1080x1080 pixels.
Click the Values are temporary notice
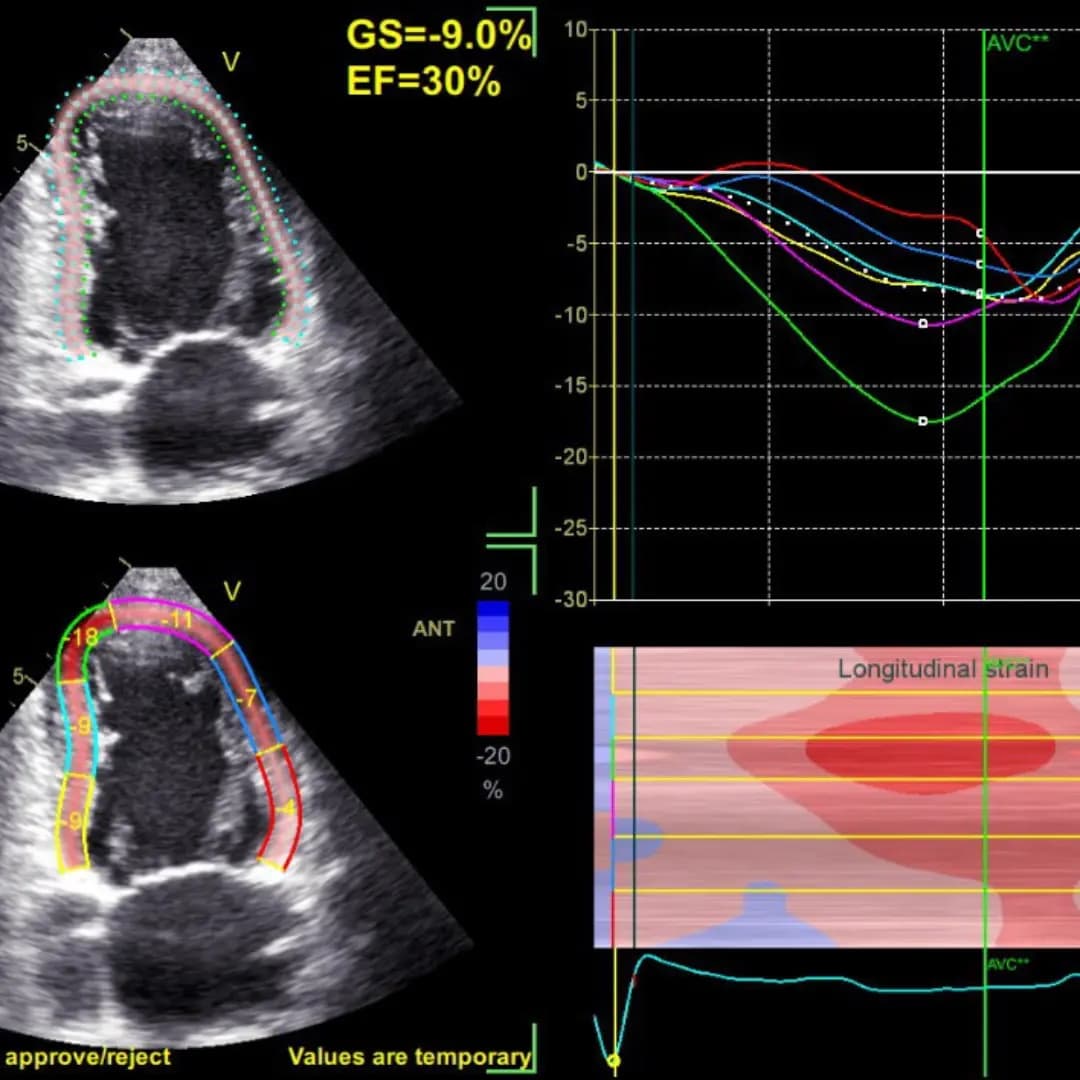pyautogui.click(x=409, y=1057)
